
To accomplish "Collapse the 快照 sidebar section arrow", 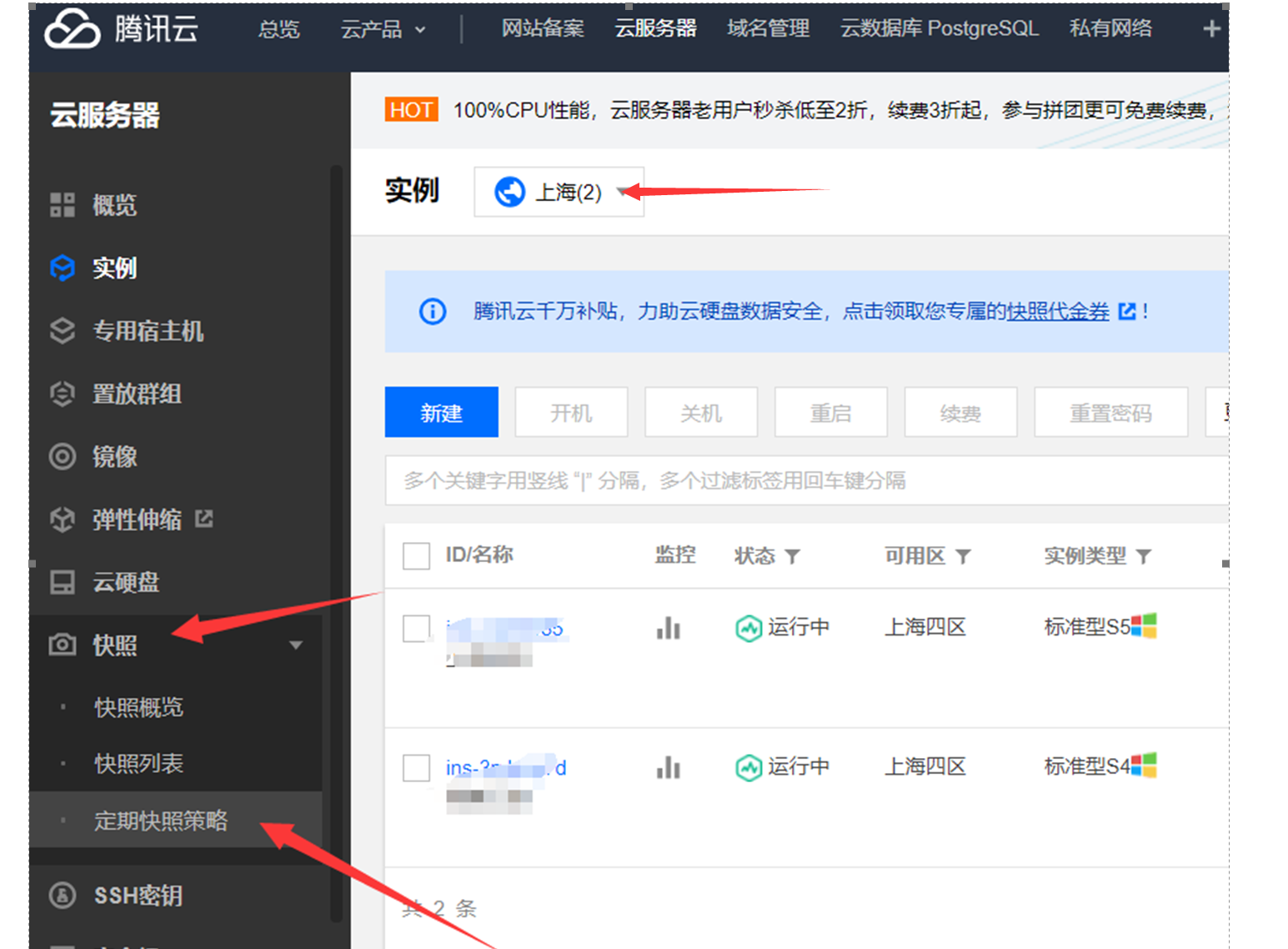I will 296,645.
